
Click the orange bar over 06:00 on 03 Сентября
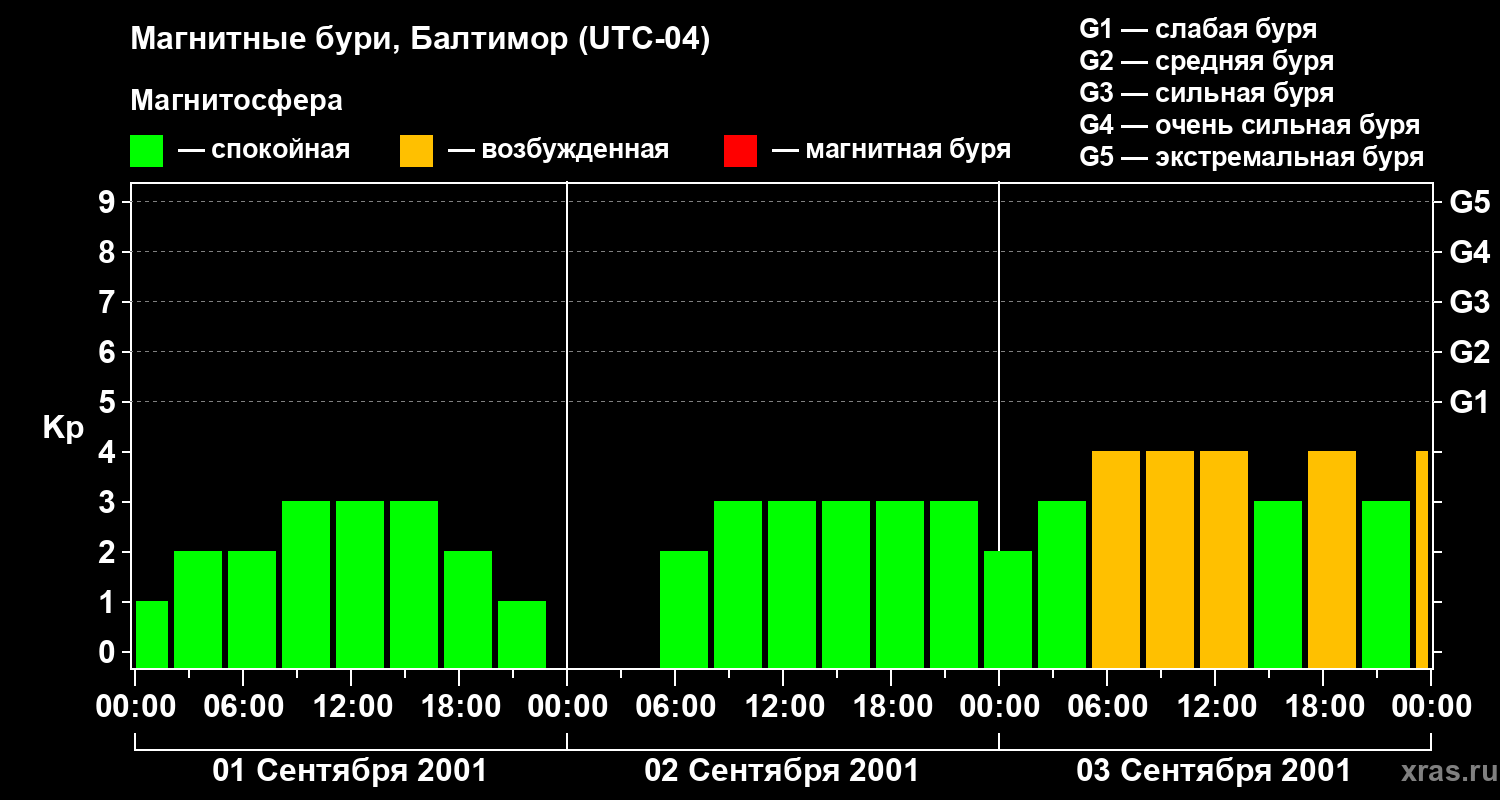[1116, 559]
